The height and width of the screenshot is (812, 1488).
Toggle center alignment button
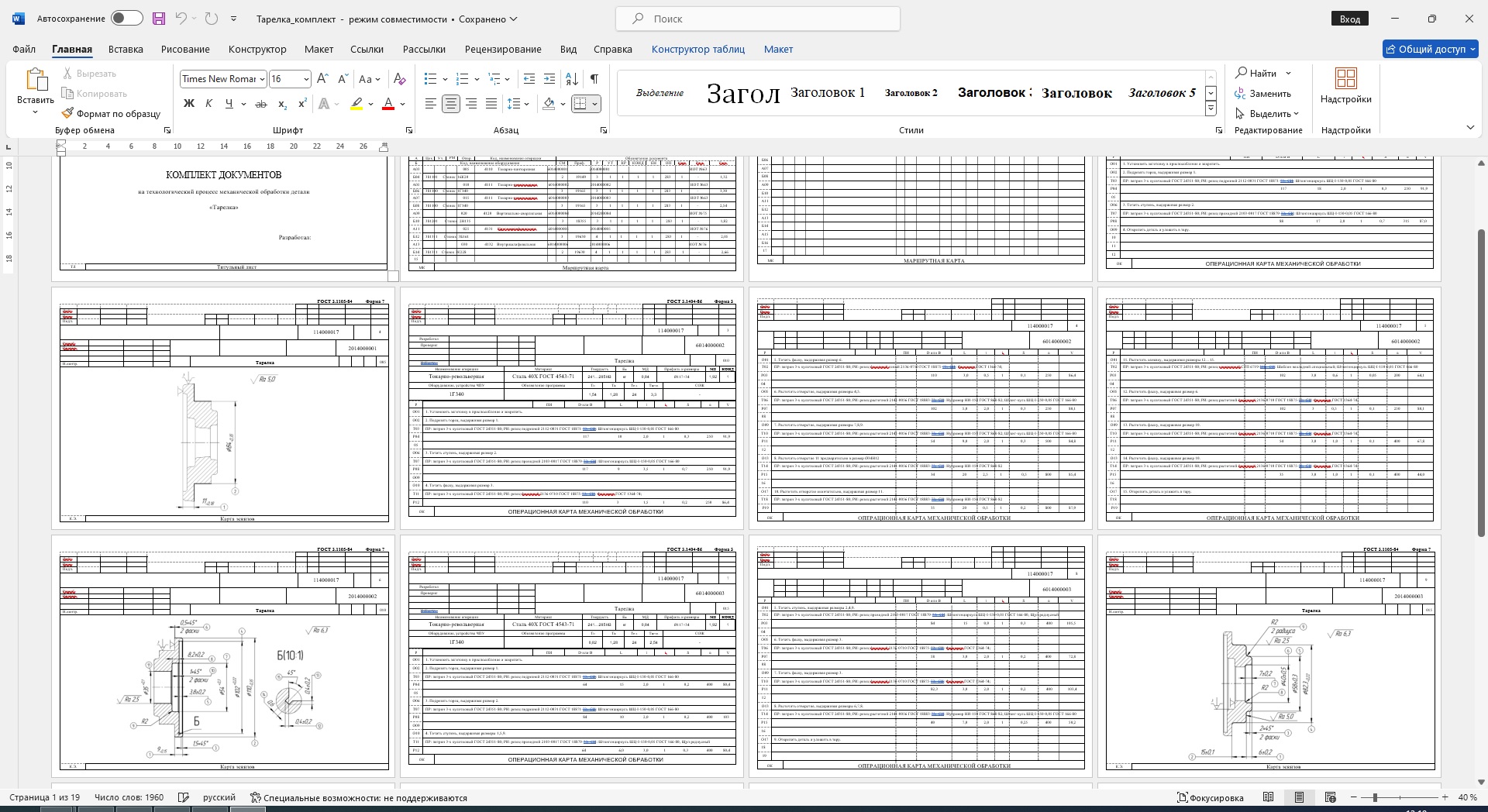451,104
